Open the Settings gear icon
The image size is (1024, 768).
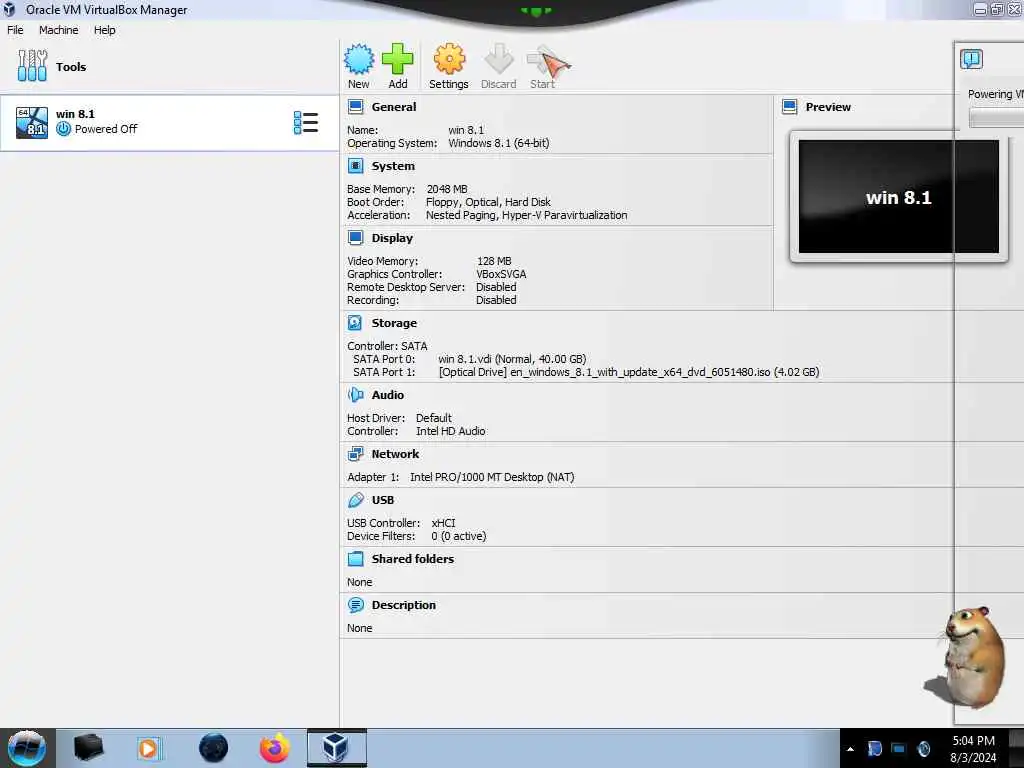click(449, 59)
